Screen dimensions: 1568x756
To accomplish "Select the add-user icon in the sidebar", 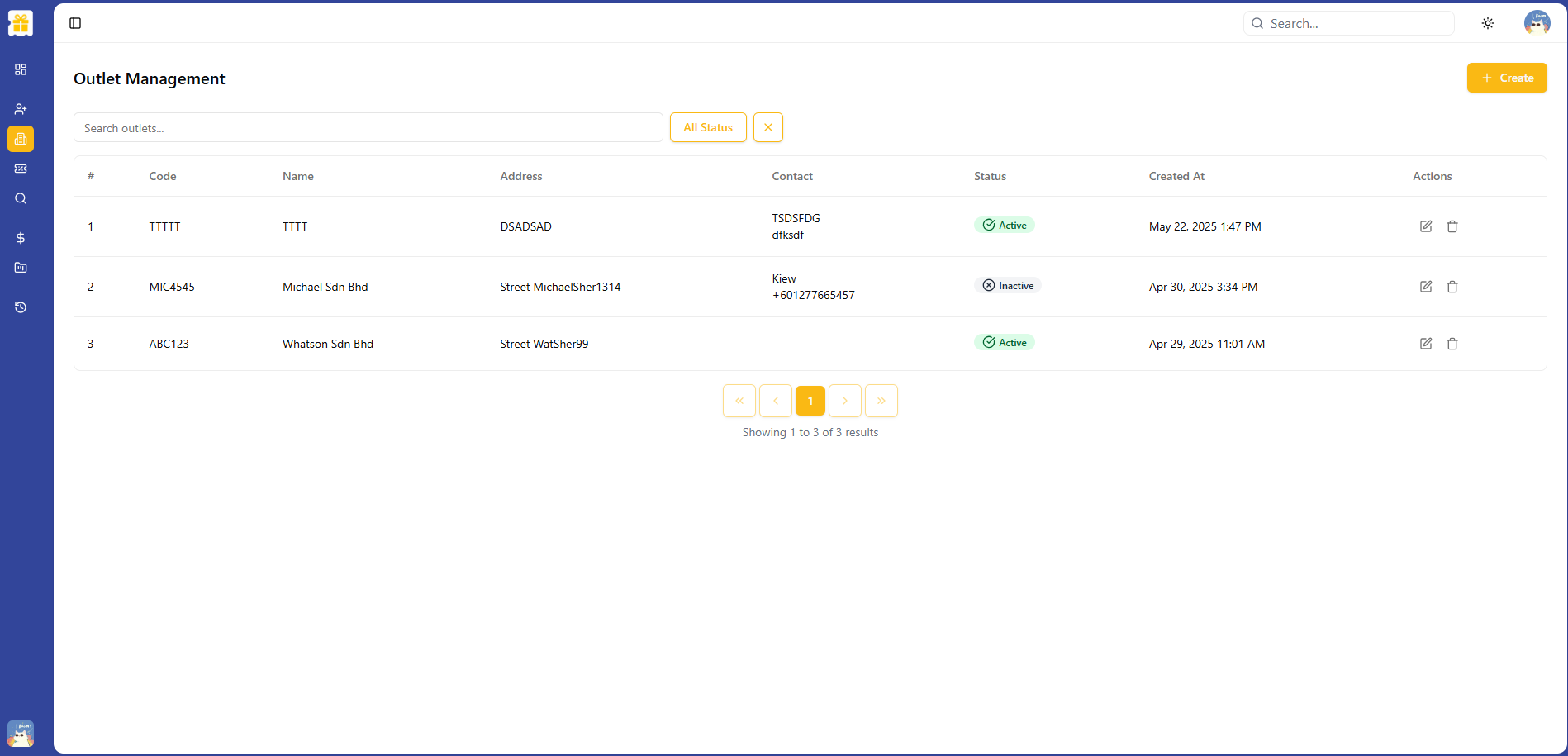I will 21,108.
